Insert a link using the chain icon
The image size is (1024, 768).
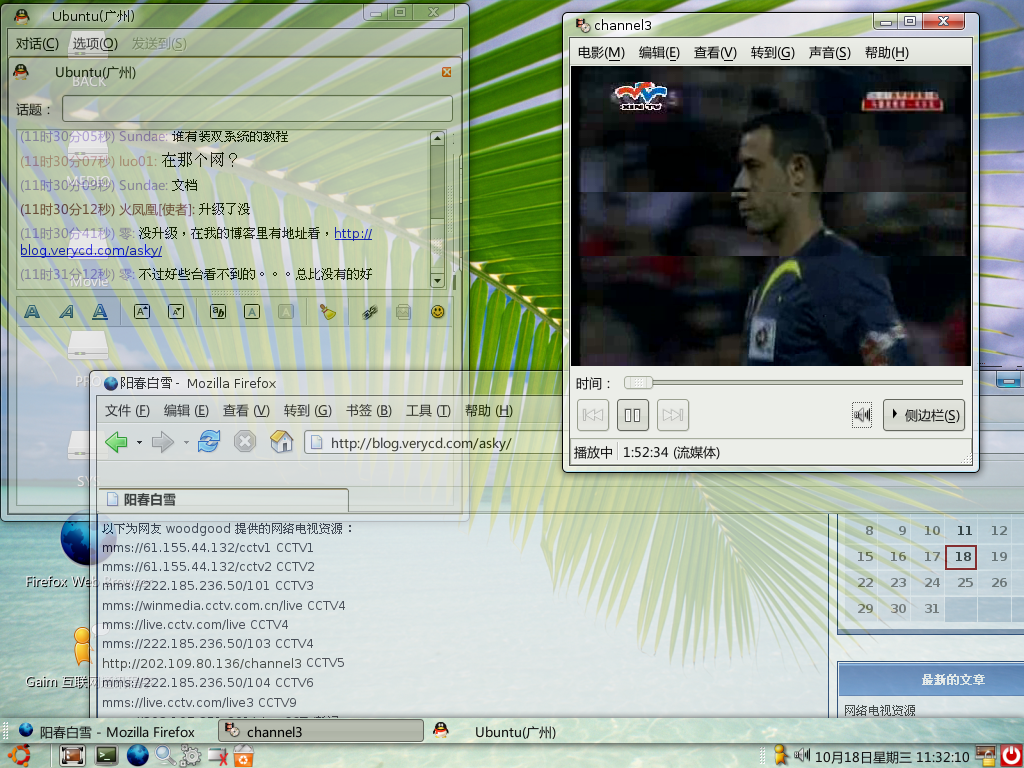[370, 312]
